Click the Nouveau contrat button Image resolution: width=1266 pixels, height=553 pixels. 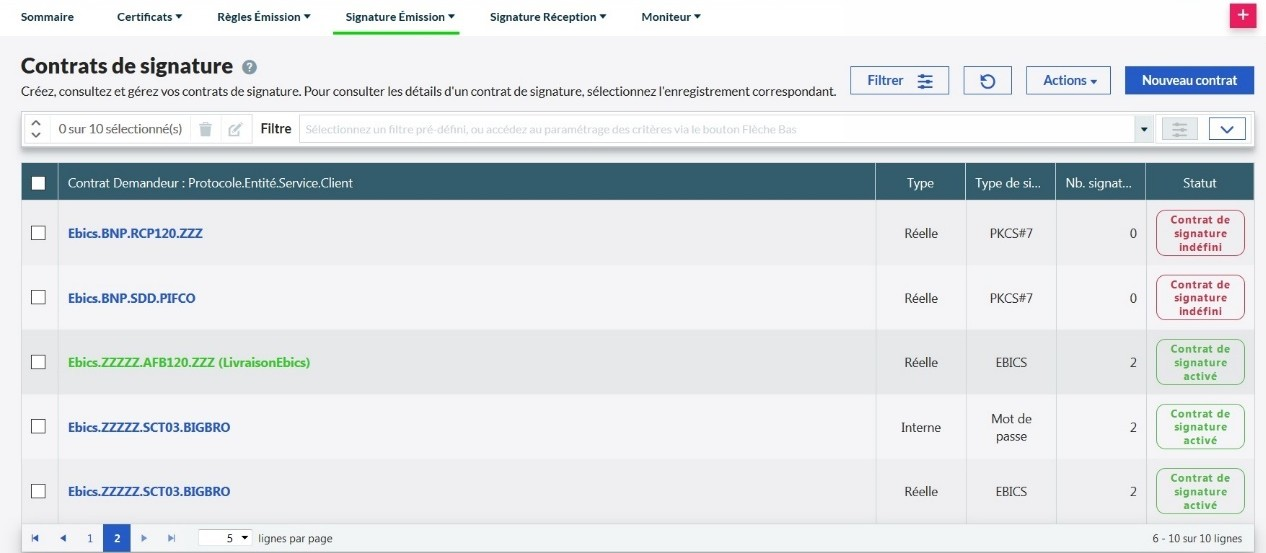click(x=1189, y=81)
